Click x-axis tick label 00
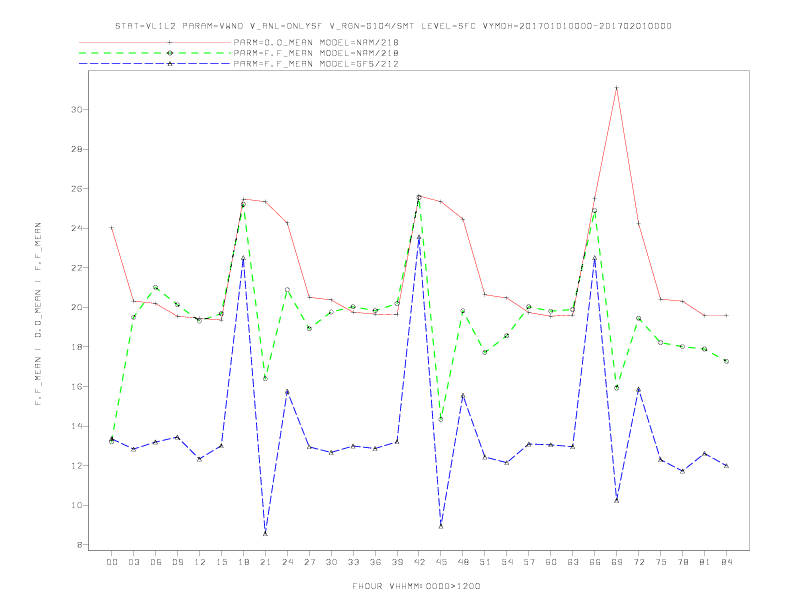This screenshot has width=792, height=612. coord(112,562)
